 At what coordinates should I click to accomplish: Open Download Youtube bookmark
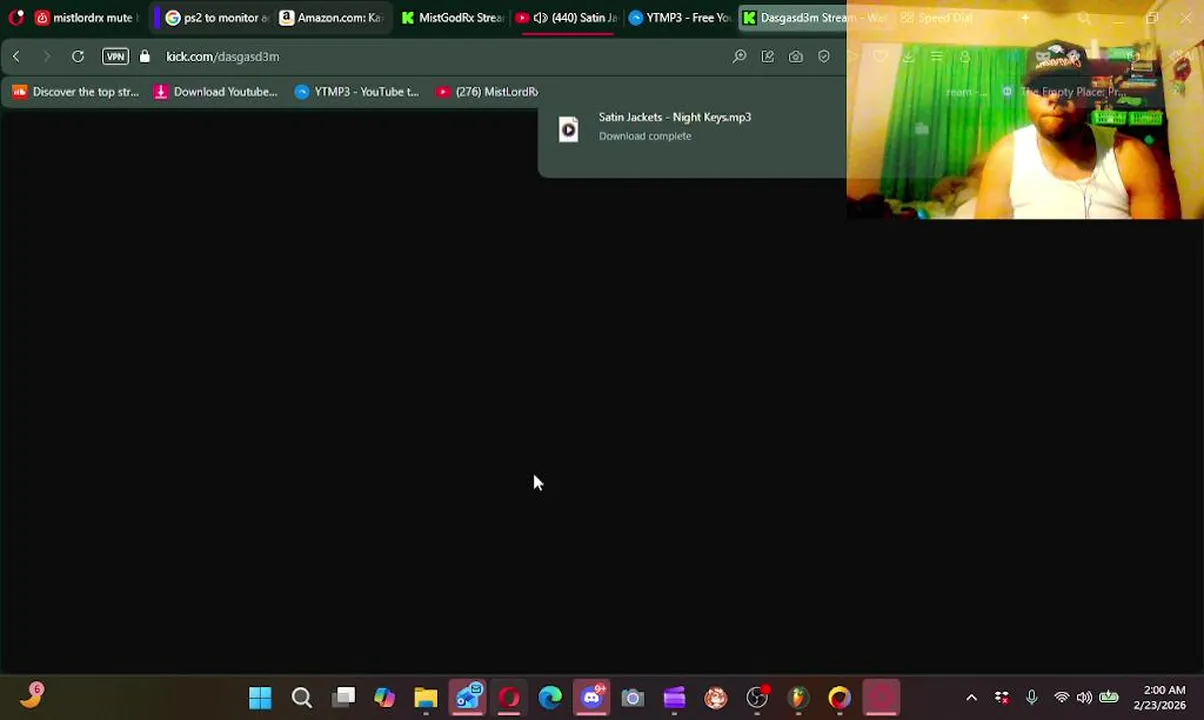pos(216,92)
